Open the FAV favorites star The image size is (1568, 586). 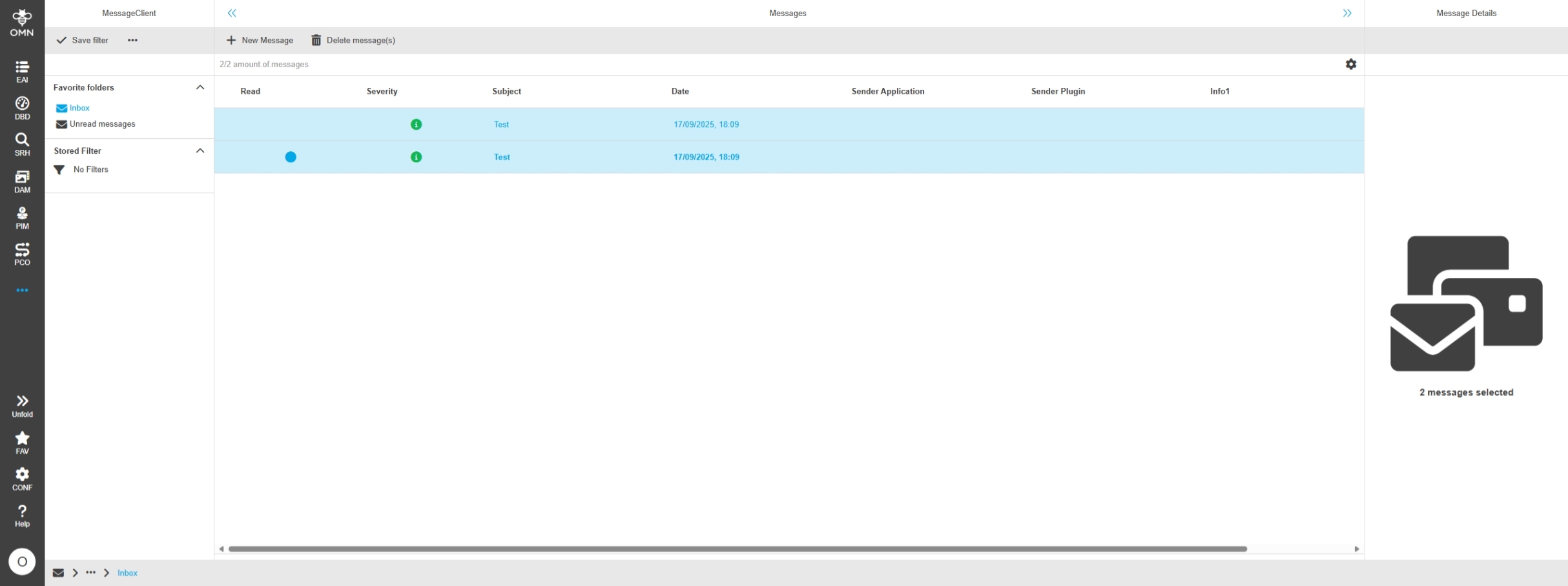click(x=22, y=443)
